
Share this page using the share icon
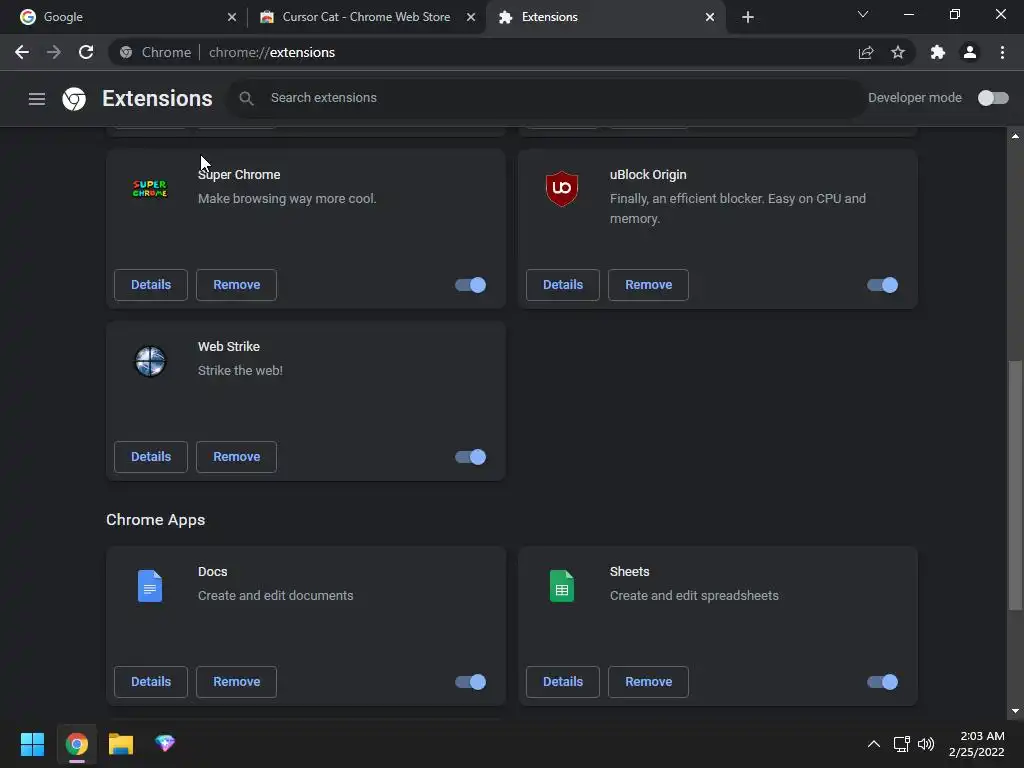point(866,52)
